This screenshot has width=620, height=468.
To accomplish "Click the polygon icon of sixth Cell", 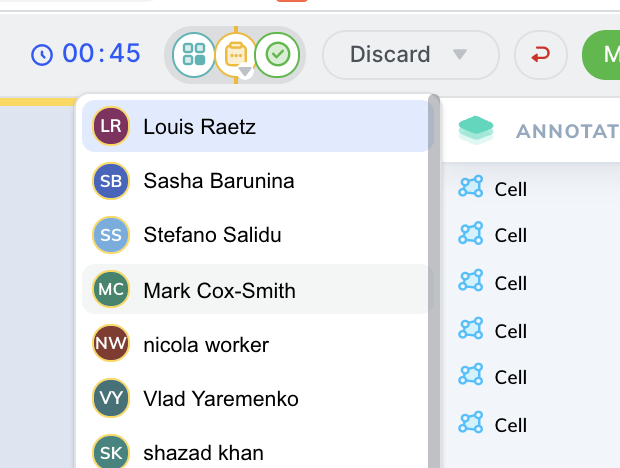I will (471, 422).
